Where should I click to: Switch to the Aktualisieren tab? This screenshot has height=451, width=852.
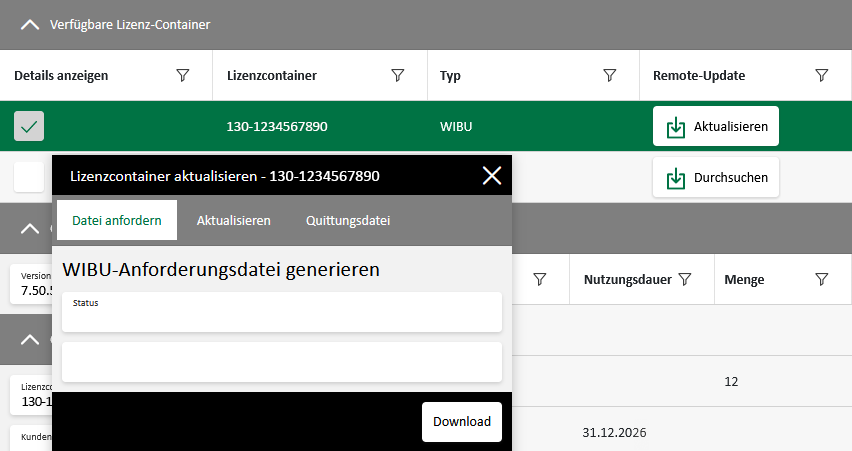coord(233,220)
